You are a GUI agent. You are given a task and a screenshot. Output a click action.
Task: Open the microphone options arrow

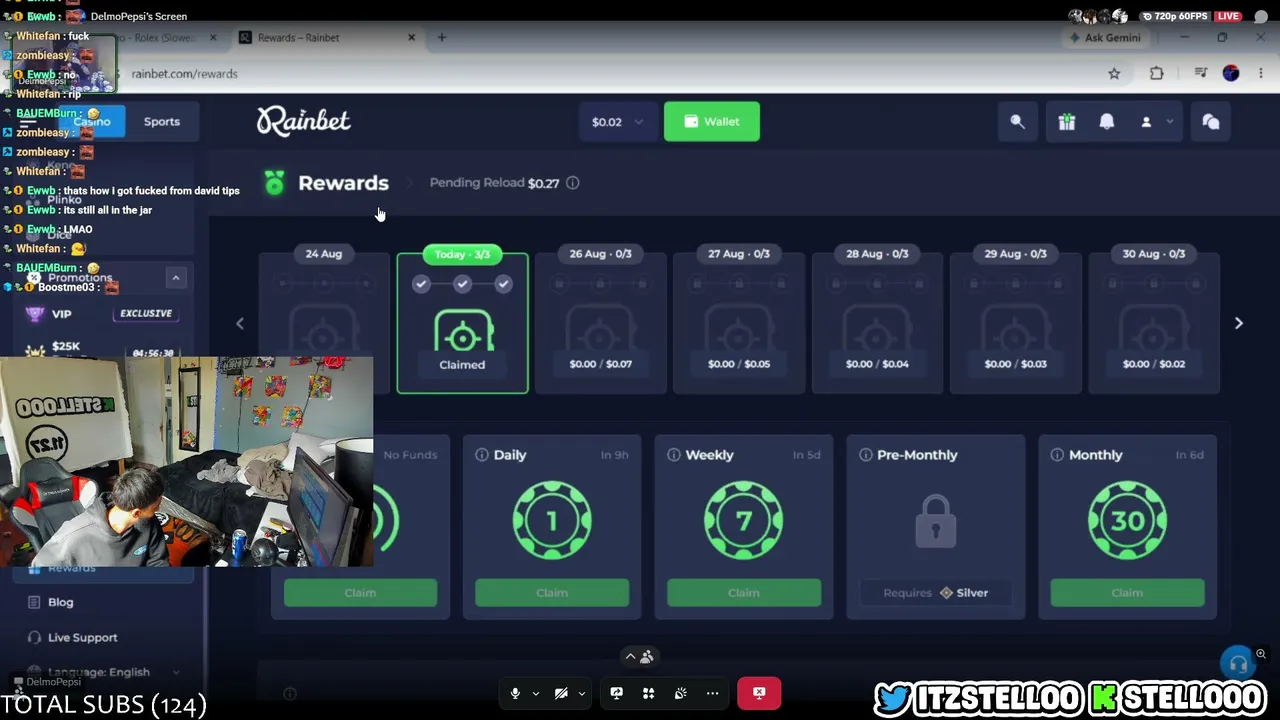coord(535,693)
